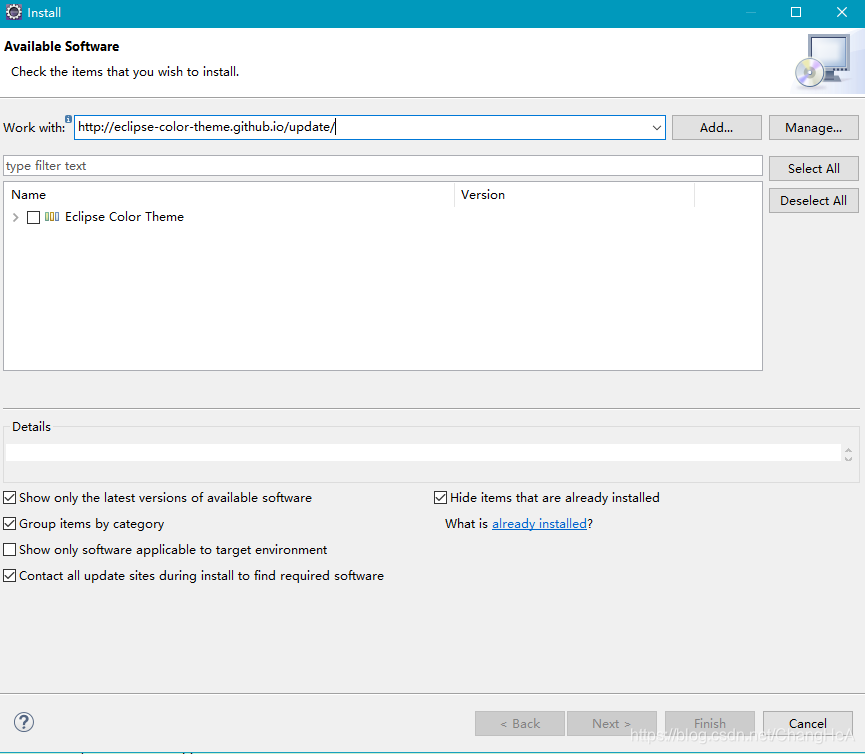Check the Eclipse Color Theme checkbox

pyautogui.click(x=34, y=217)
